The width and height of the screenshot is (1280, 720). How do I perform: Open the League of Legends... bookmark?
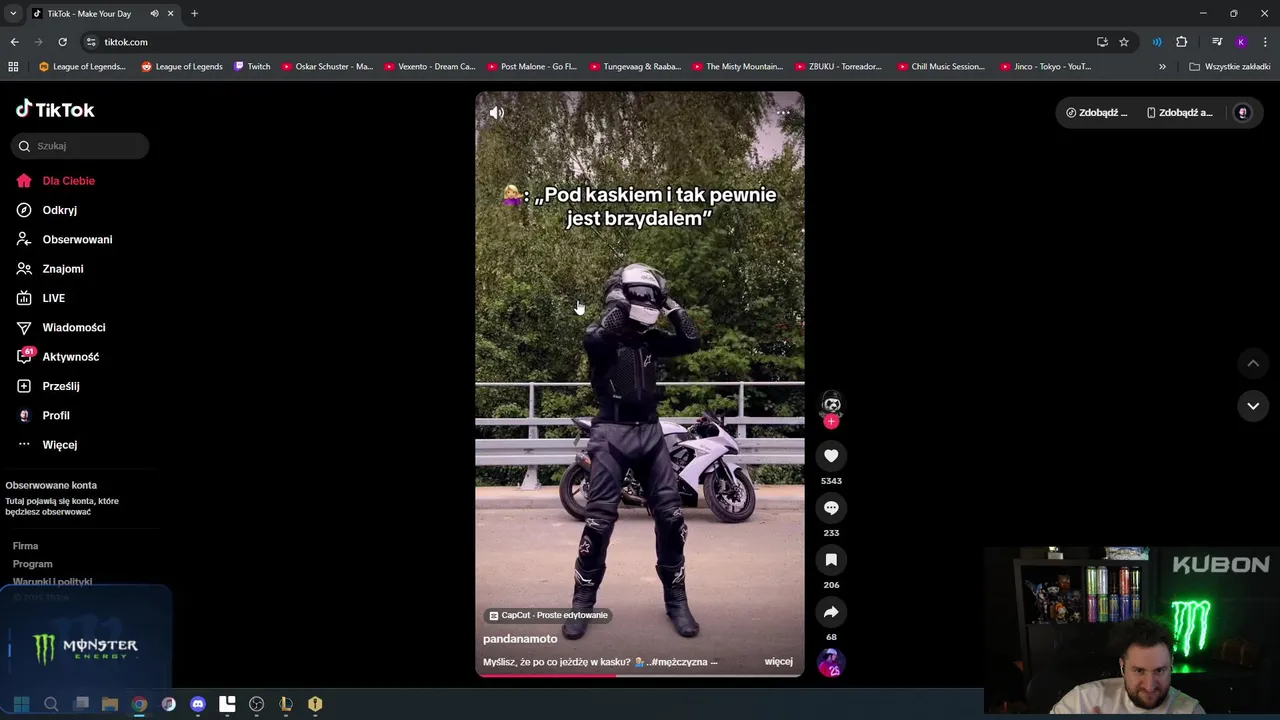point(82,67)
